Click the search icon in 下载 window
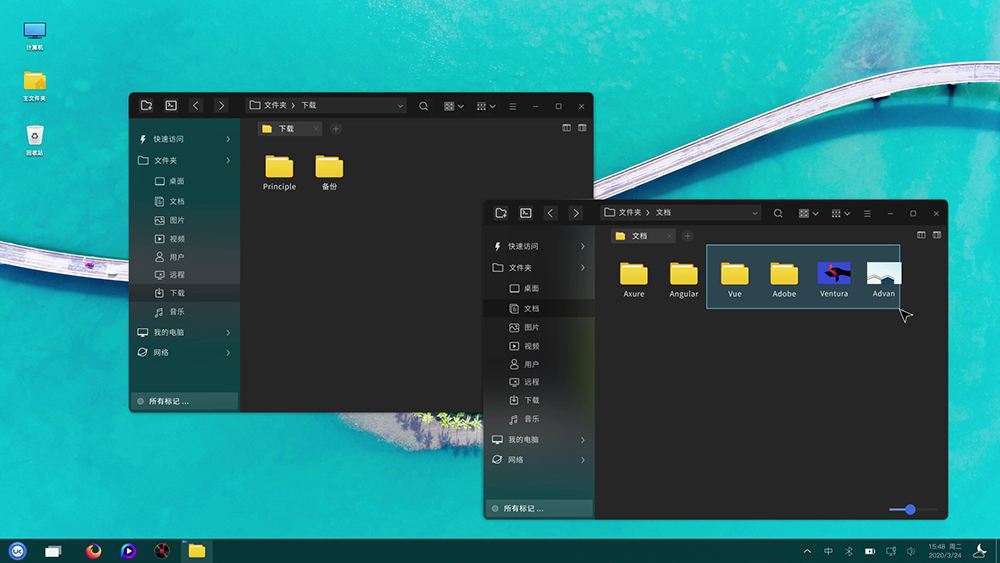This screenshot has height=563, width=1000. tap(424, 106)
